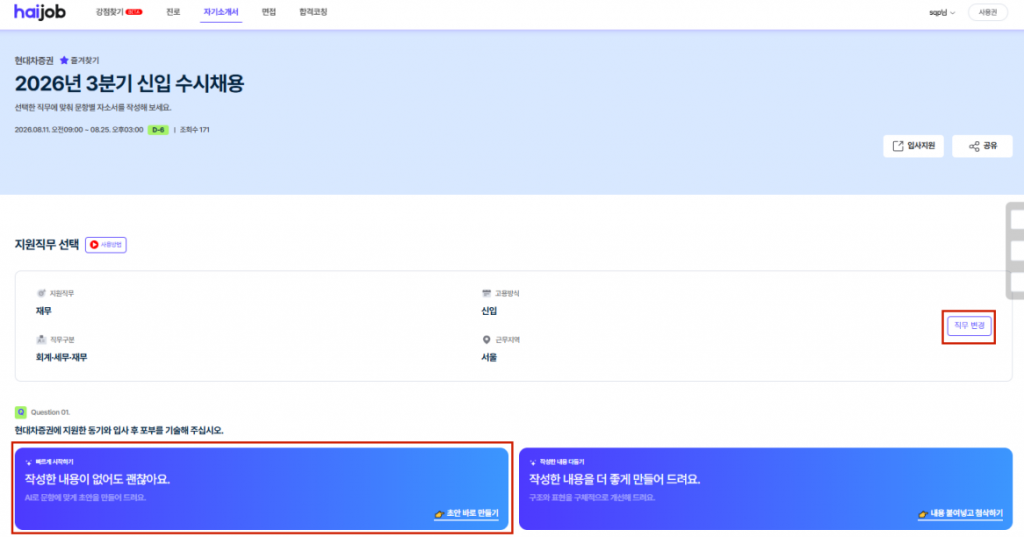Click the 직무구분 icon

click(x=41, y=340)
